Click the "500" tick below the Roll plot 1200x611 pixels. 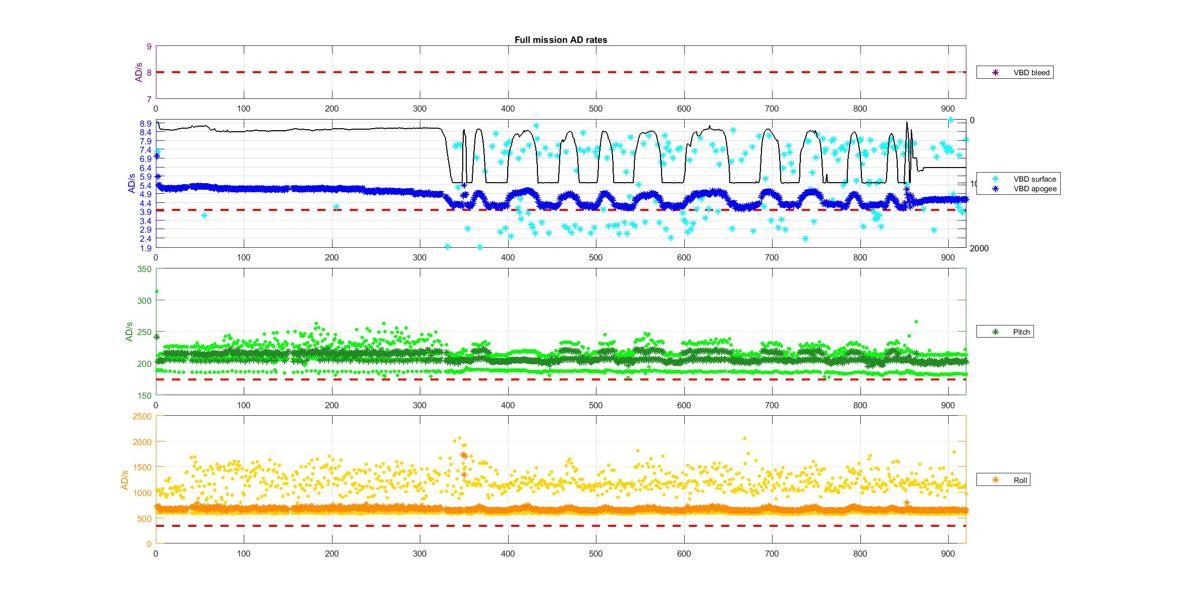pyautogui.click(x=596, y=552)
